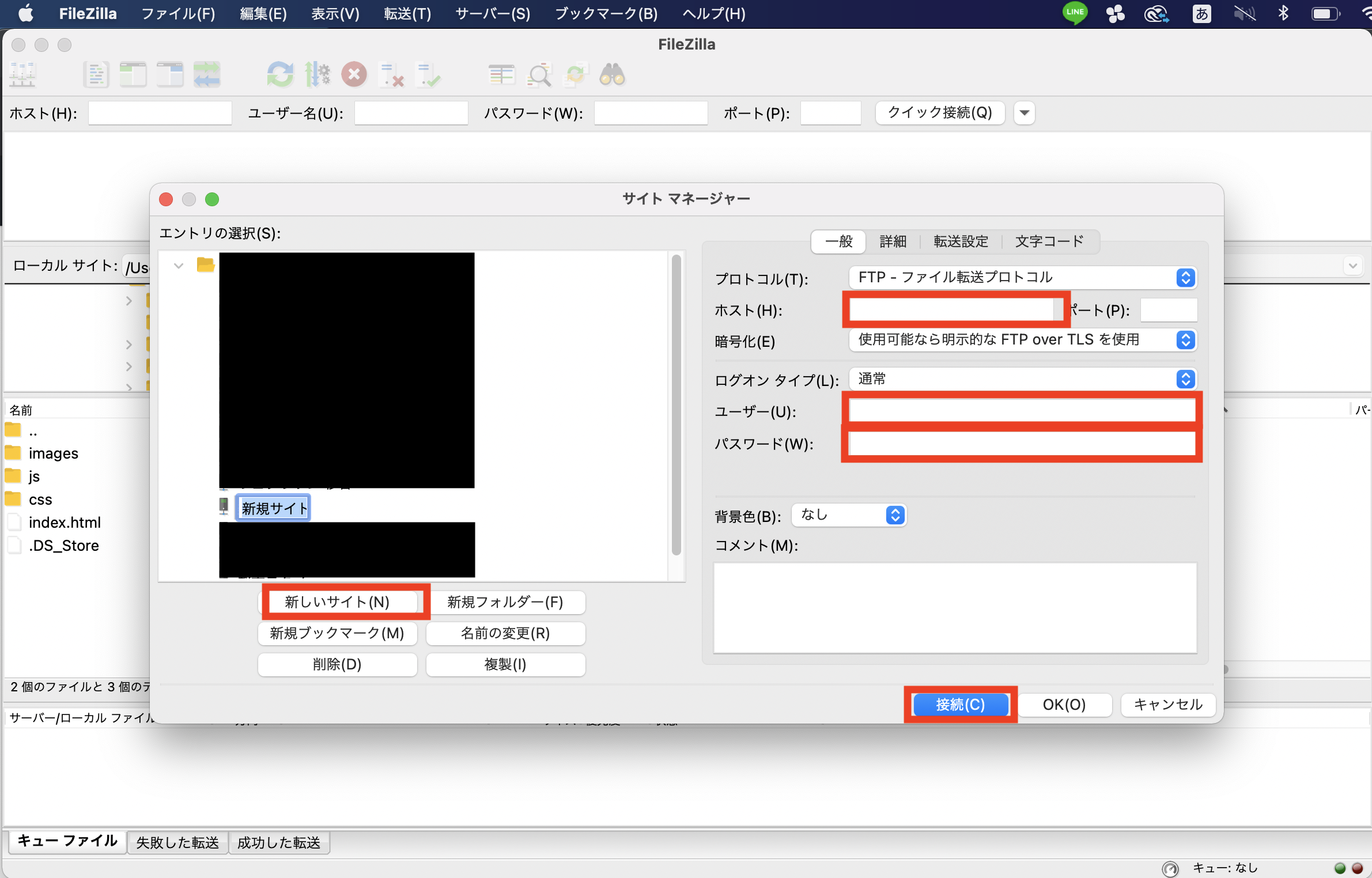
Task: Click the 削除(D) button
Action: [x=338, y=664]
